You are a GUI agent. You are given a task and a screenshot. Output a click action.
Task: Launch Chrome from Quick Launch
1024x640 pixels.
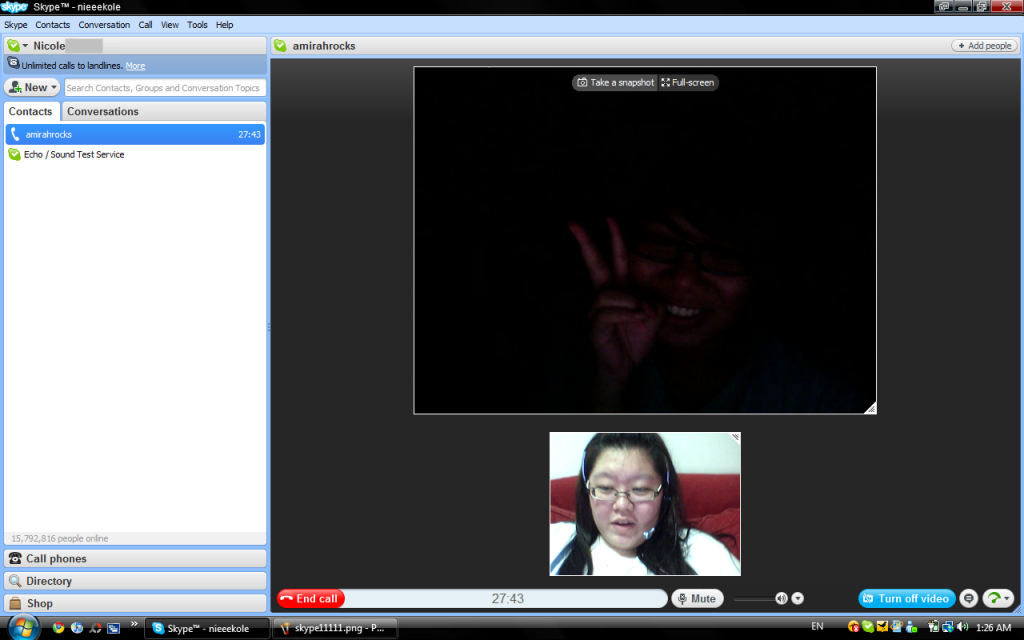click(58, 628)
